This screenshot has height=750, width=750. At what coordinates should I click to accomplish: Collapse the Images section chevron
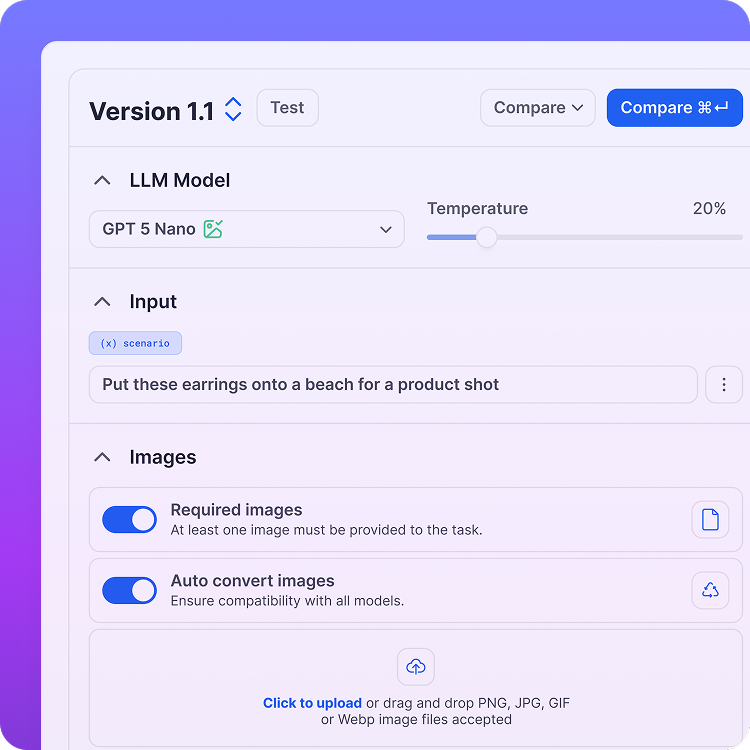(x=102, y=457)
